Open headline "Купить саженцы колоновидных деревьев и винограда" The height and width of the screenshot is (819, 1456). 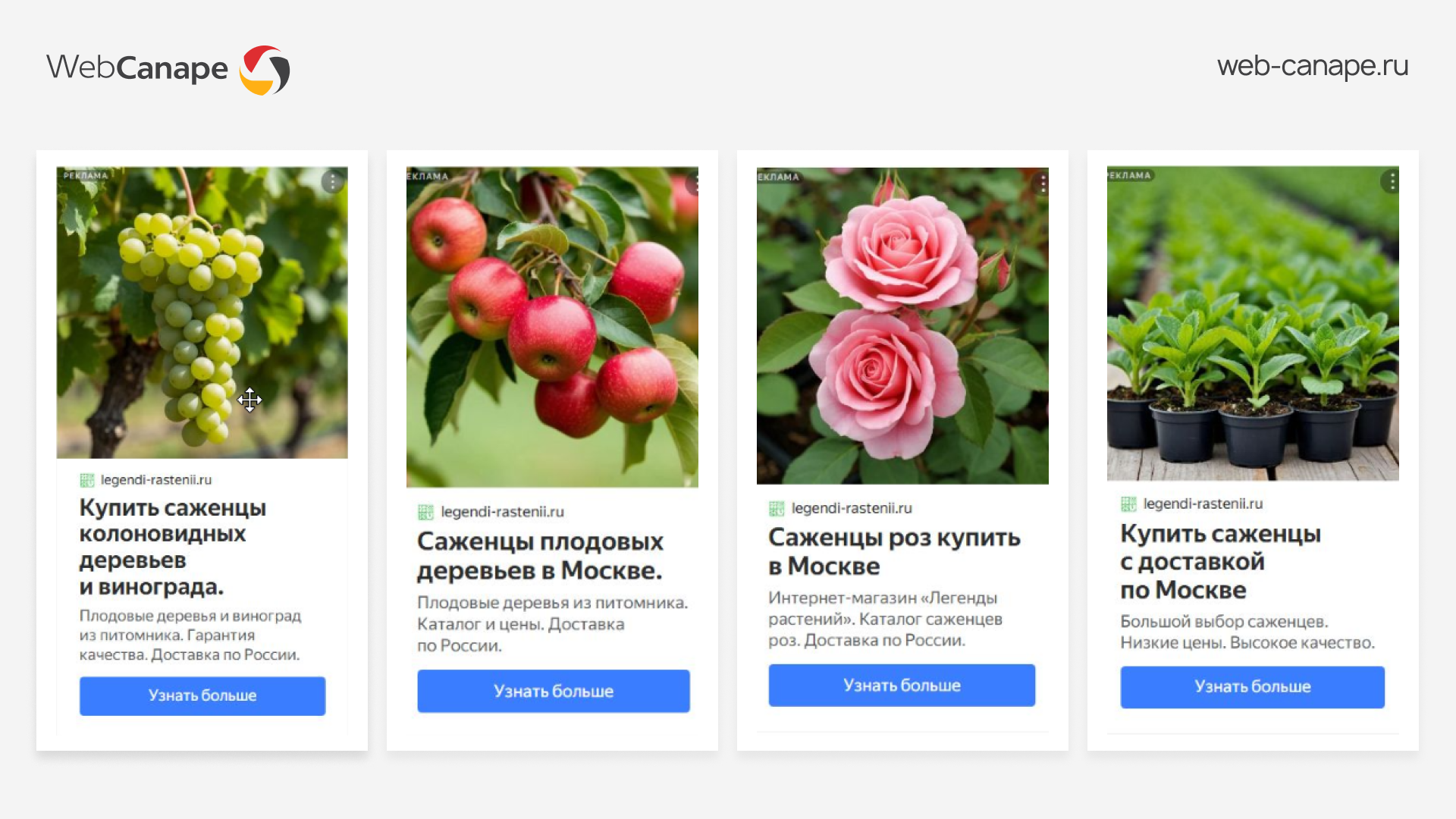point(173,547)
